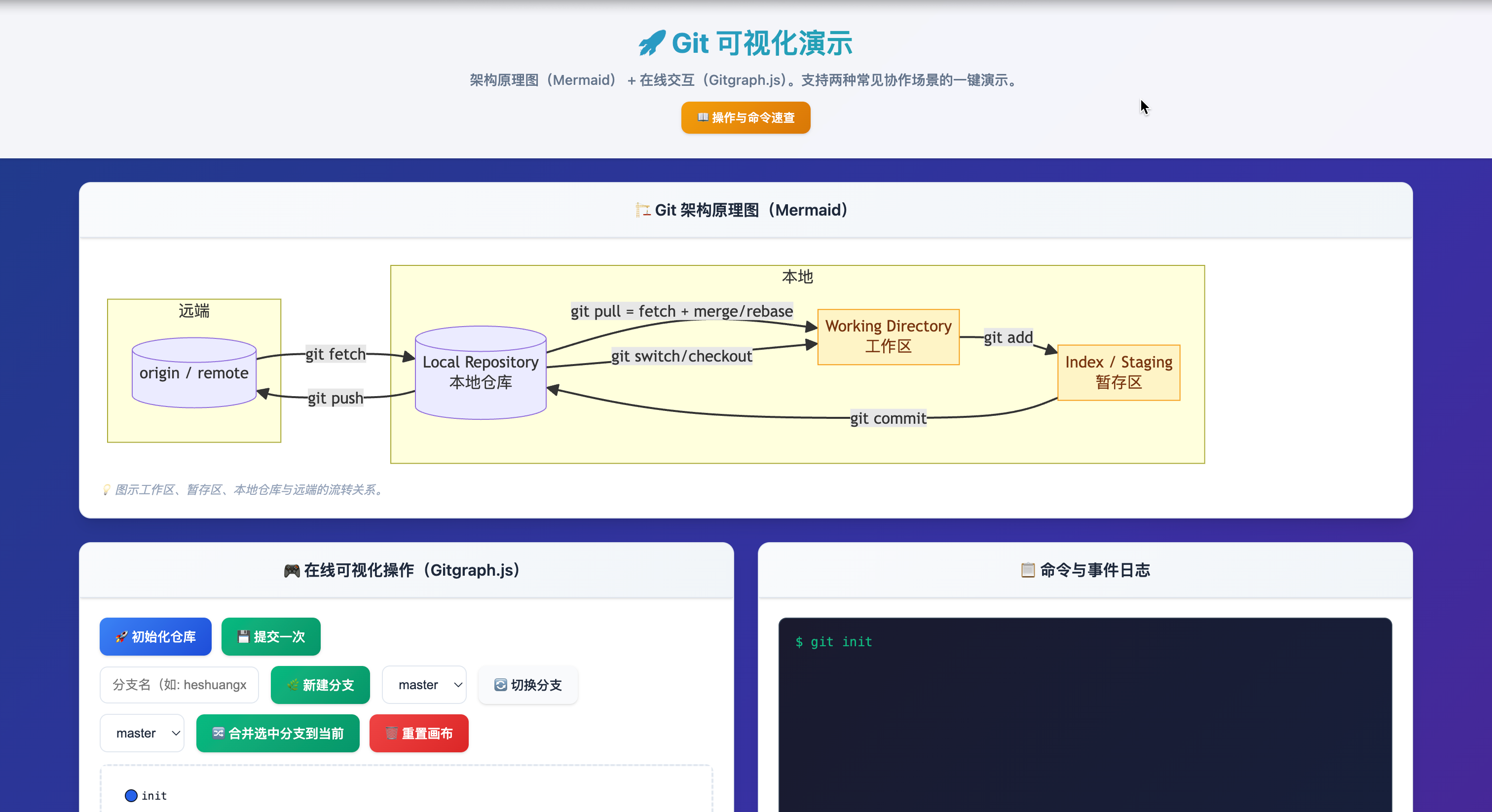Click the construction icon in the Mermaid header

642,210
